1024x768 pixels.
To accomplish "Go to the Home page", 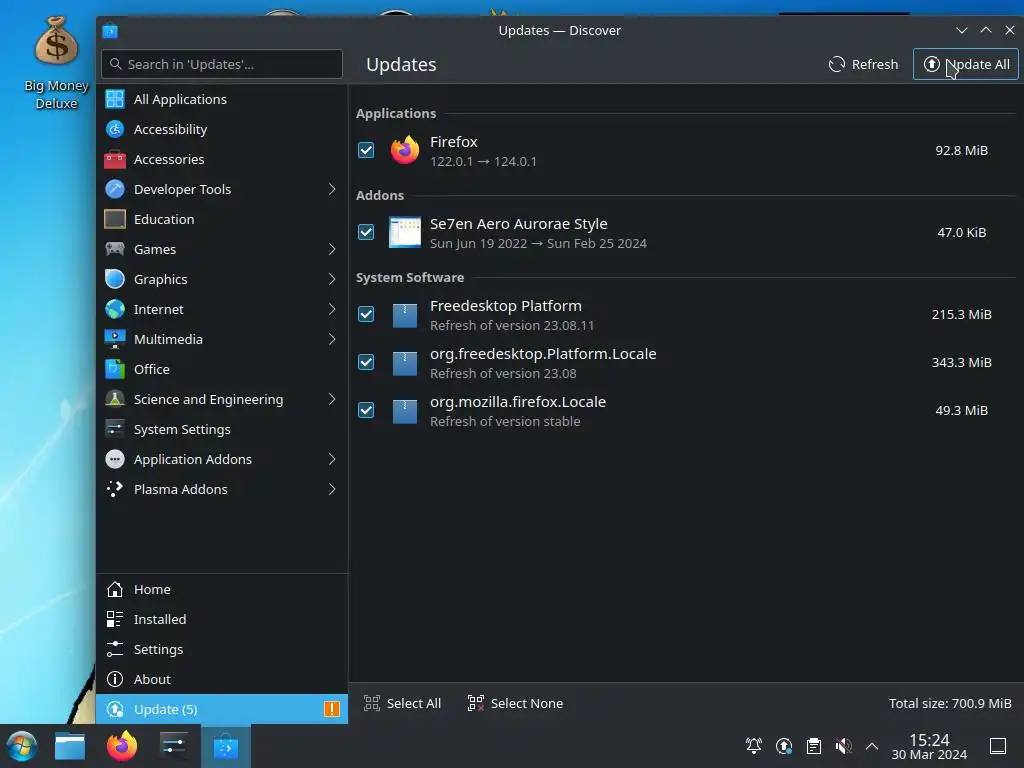I will 222,590.
